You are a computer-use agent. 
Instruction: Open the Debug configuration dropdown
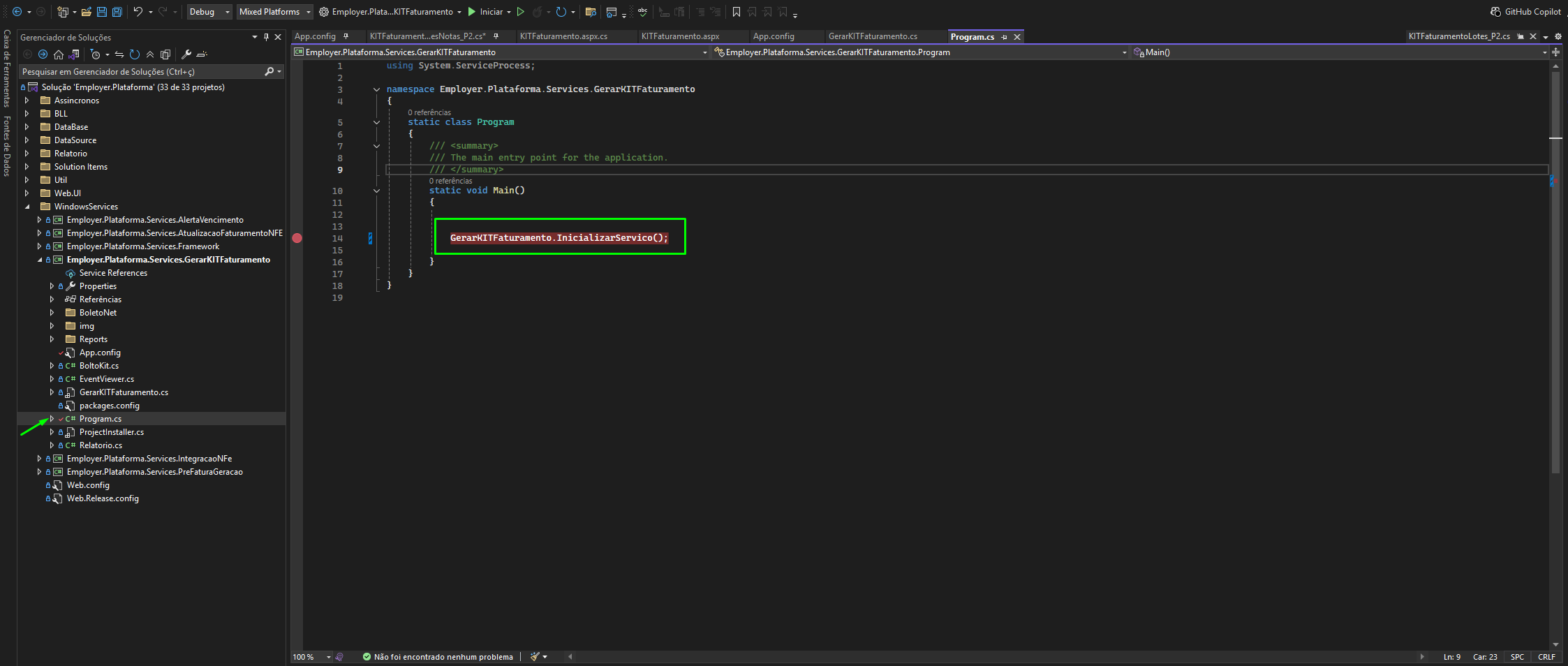point(209,12)
